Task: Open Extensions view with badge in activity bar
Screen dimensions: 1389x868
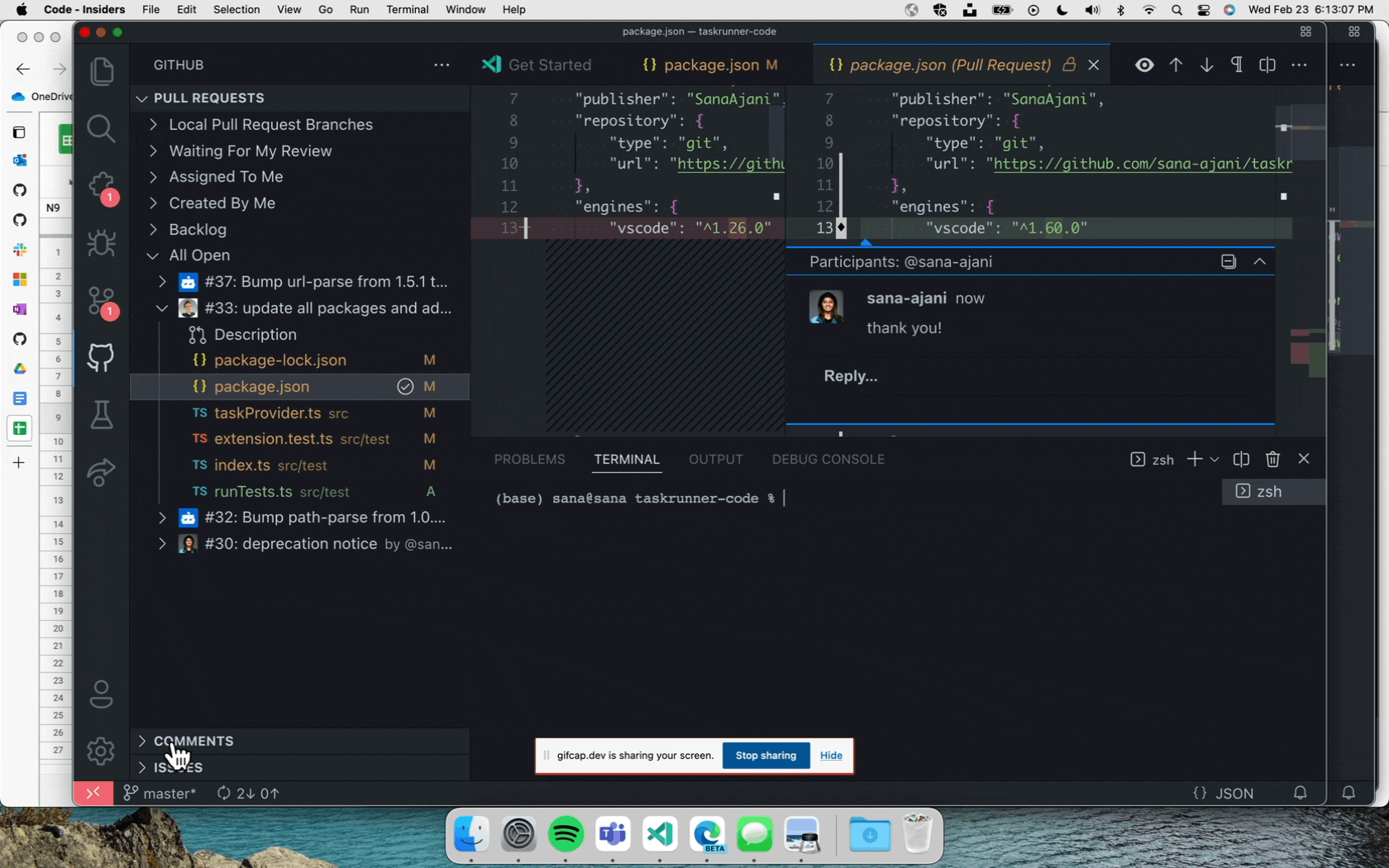Action: [102, 187]
